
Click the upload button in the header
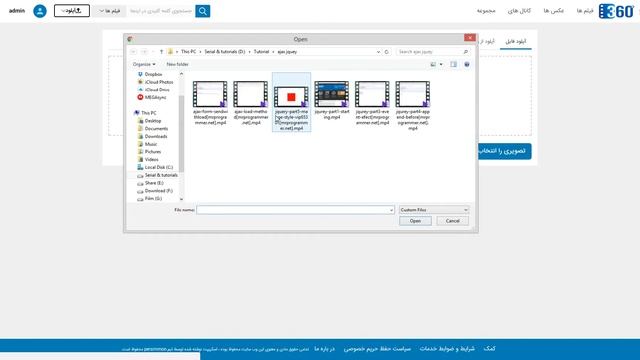point(72,11)
